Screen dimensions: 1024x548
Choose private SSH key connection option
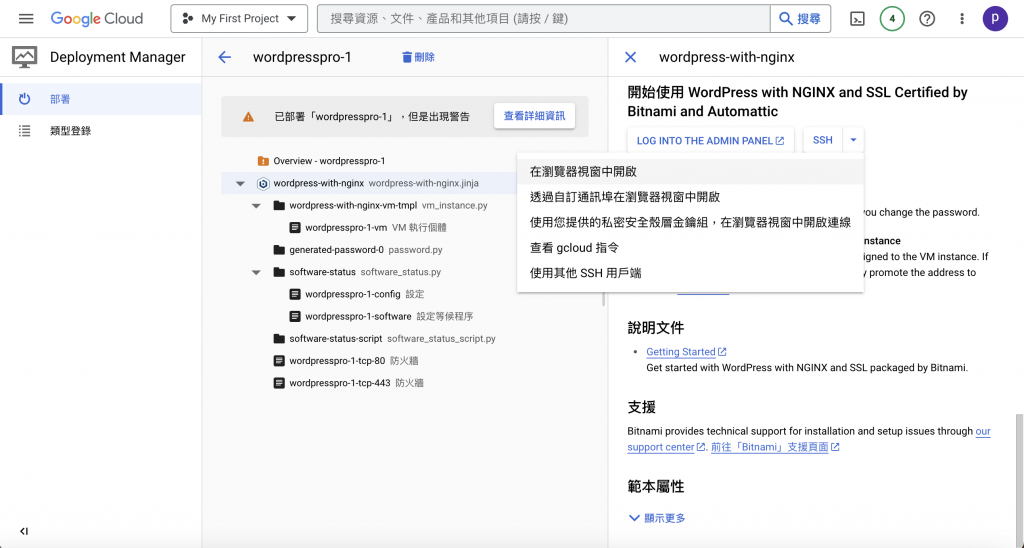pyautogui.click(x=690, y=223)
